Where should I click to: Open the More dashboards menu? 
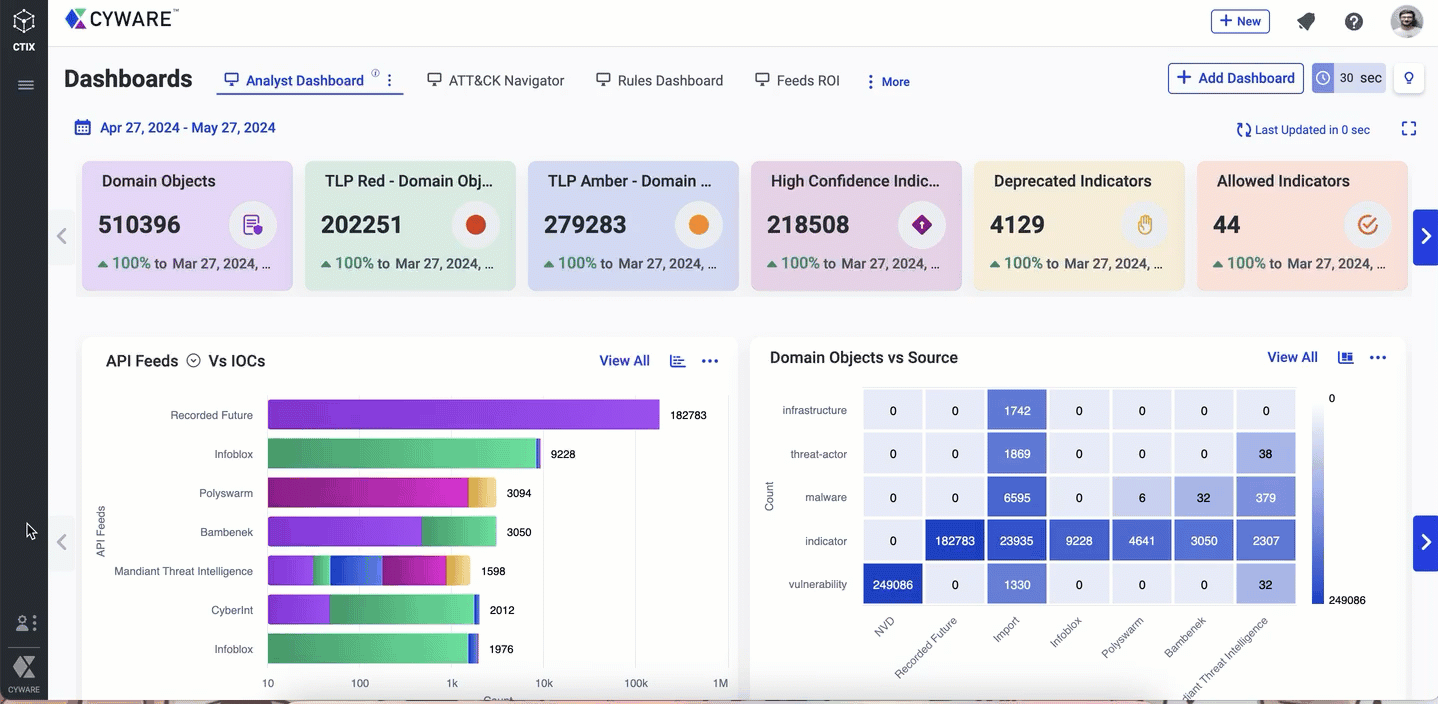887,82
